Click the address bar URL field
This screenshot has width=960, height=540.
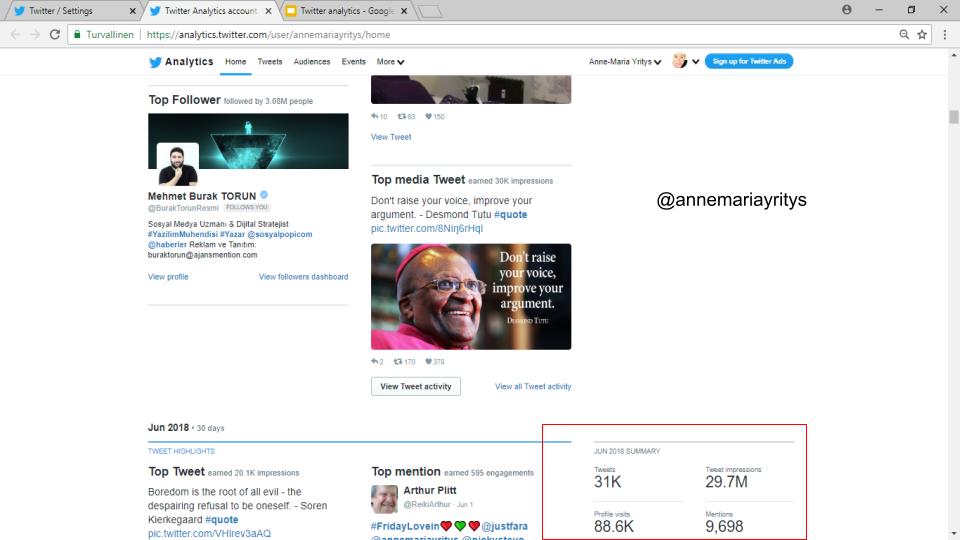[x=484, y=35]
